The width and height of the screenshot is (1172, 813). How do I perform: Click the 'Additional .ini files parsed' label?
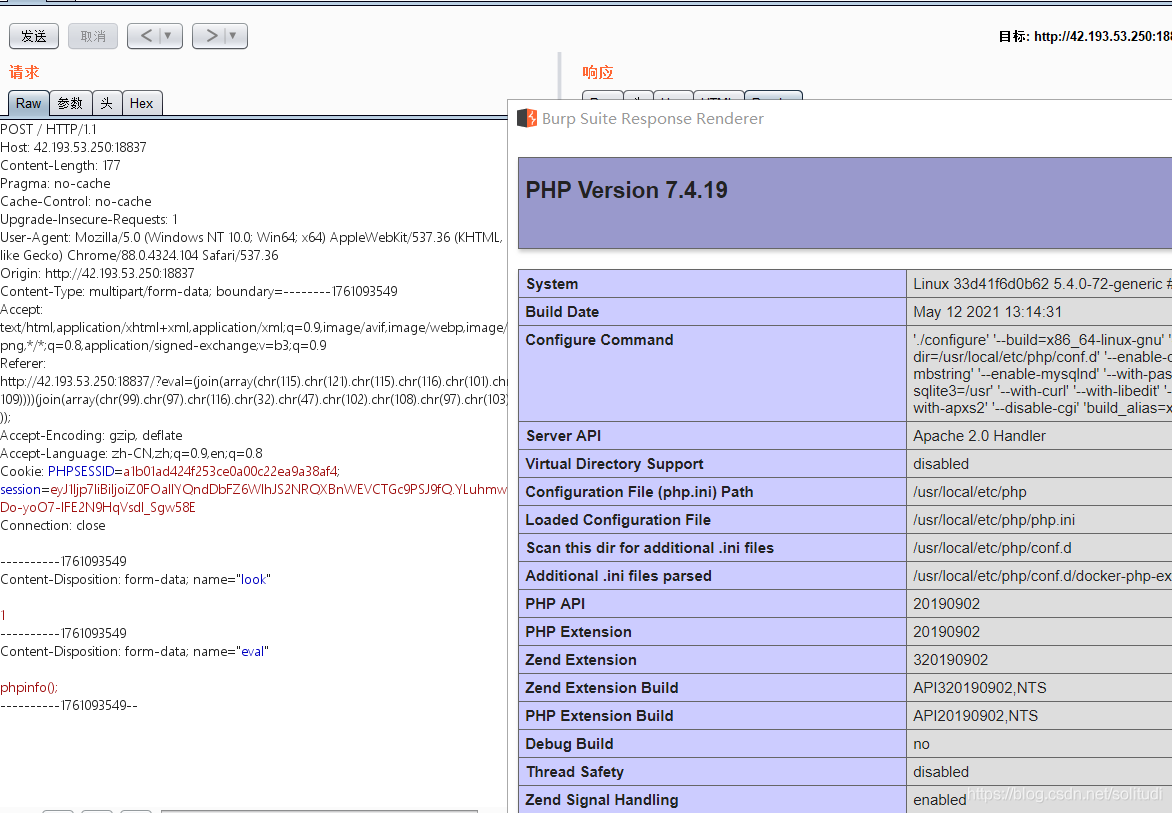tap(619, 576)
